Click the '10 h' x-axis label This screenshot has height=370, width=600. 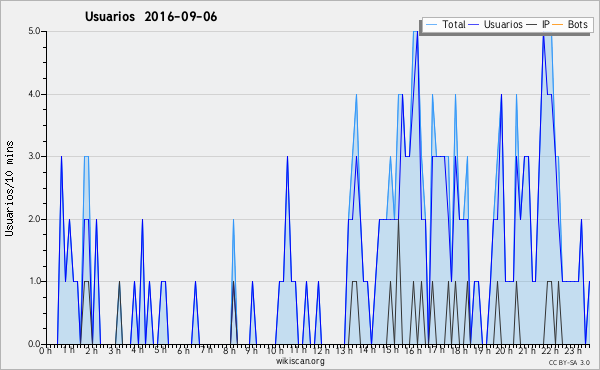(x=275, y=350)
